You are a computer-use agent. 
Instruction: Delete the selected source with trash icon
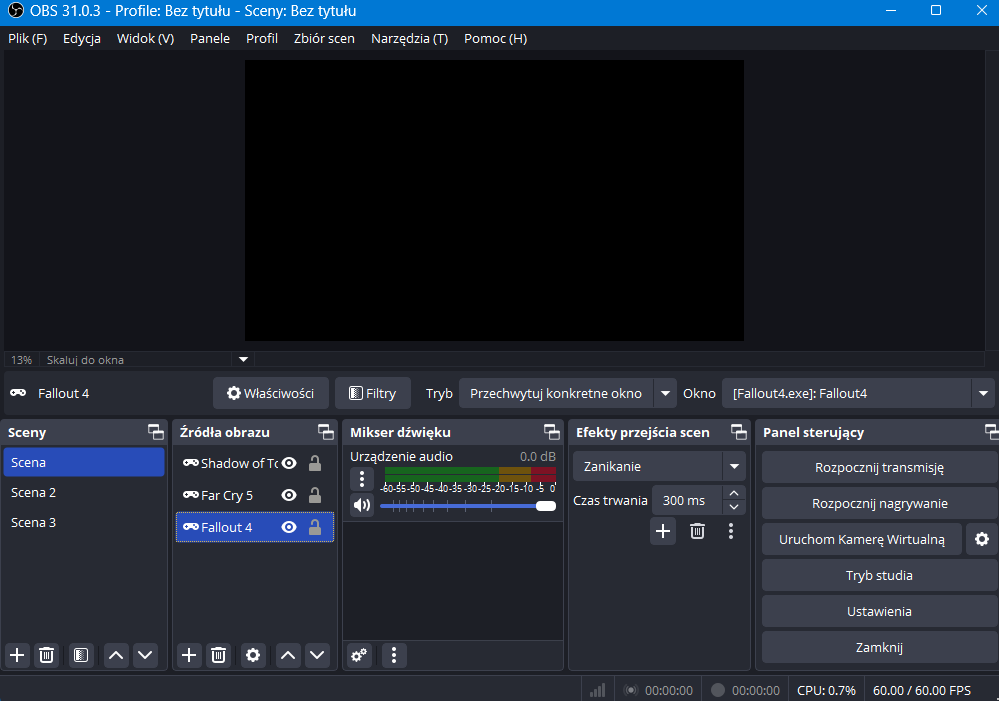pos(219,655)
